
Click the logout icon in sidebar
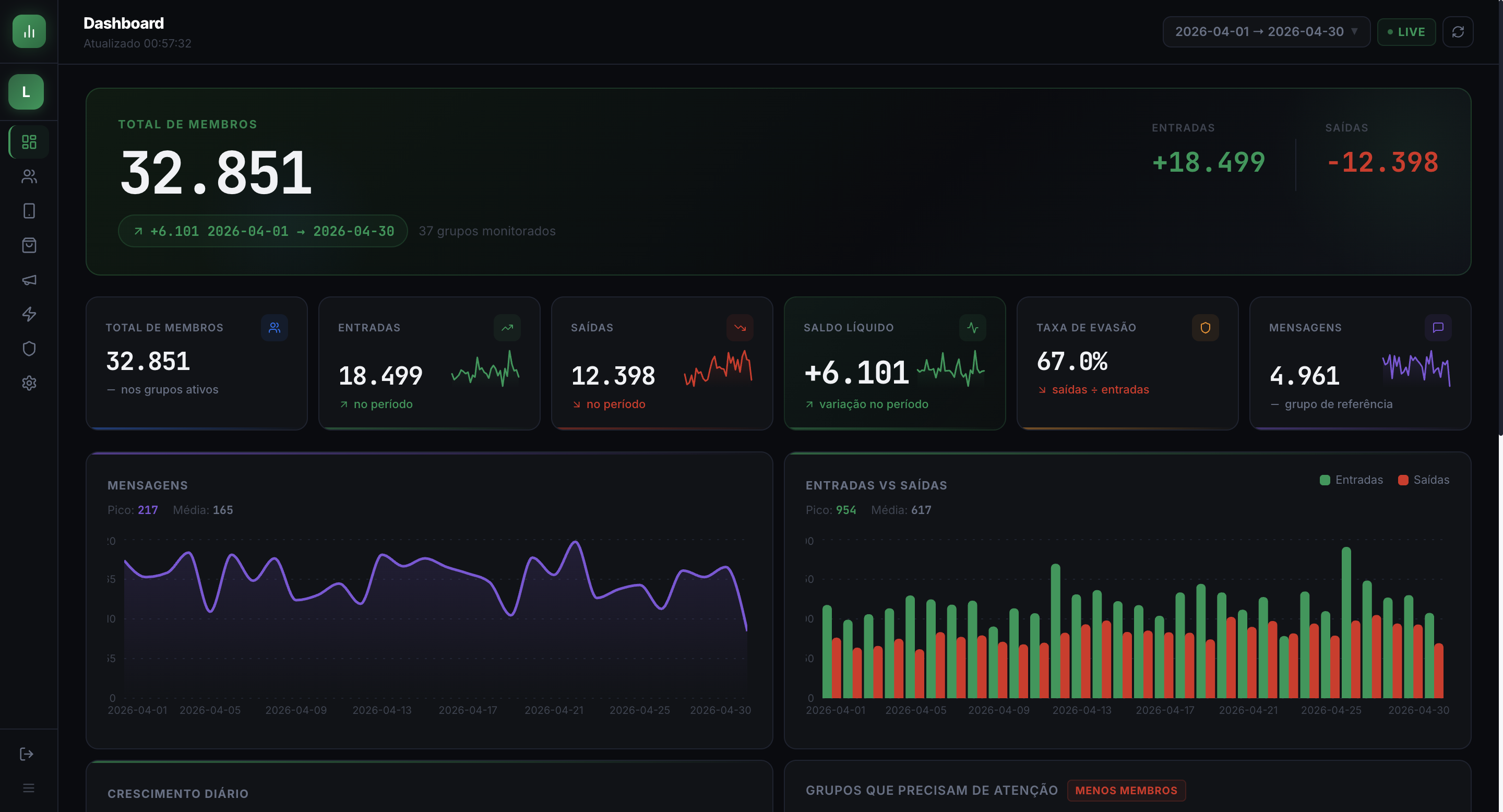click(27, 754)
